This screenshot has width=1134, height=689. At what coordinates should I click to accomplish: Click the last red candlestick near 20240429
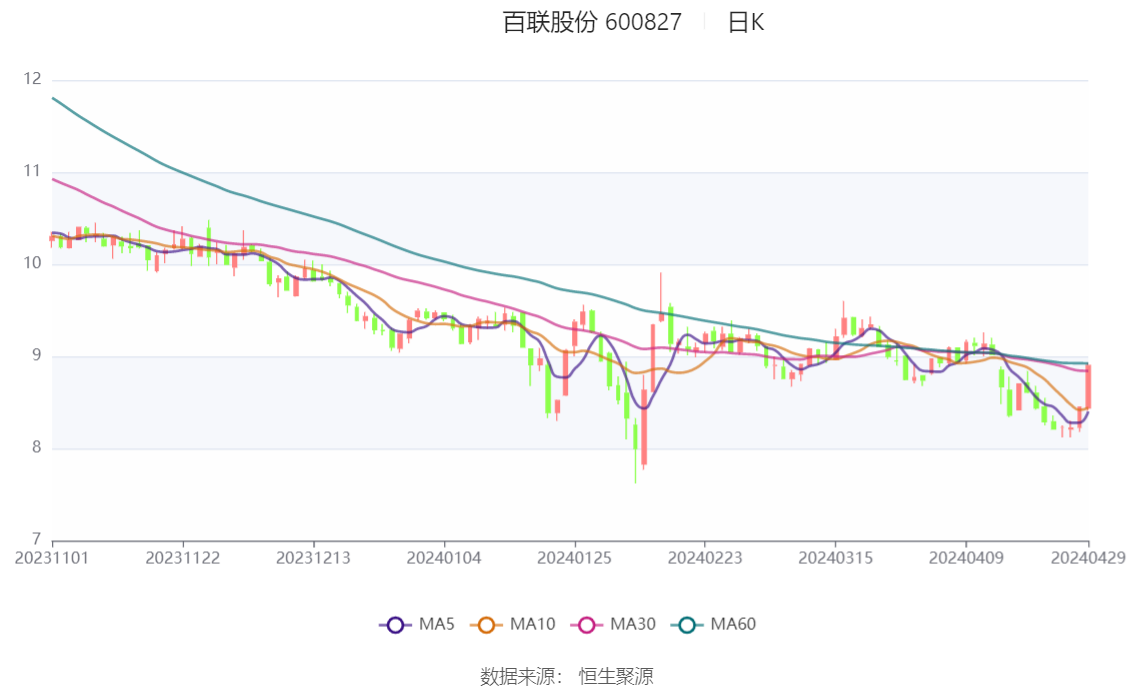pos(1088,387)
